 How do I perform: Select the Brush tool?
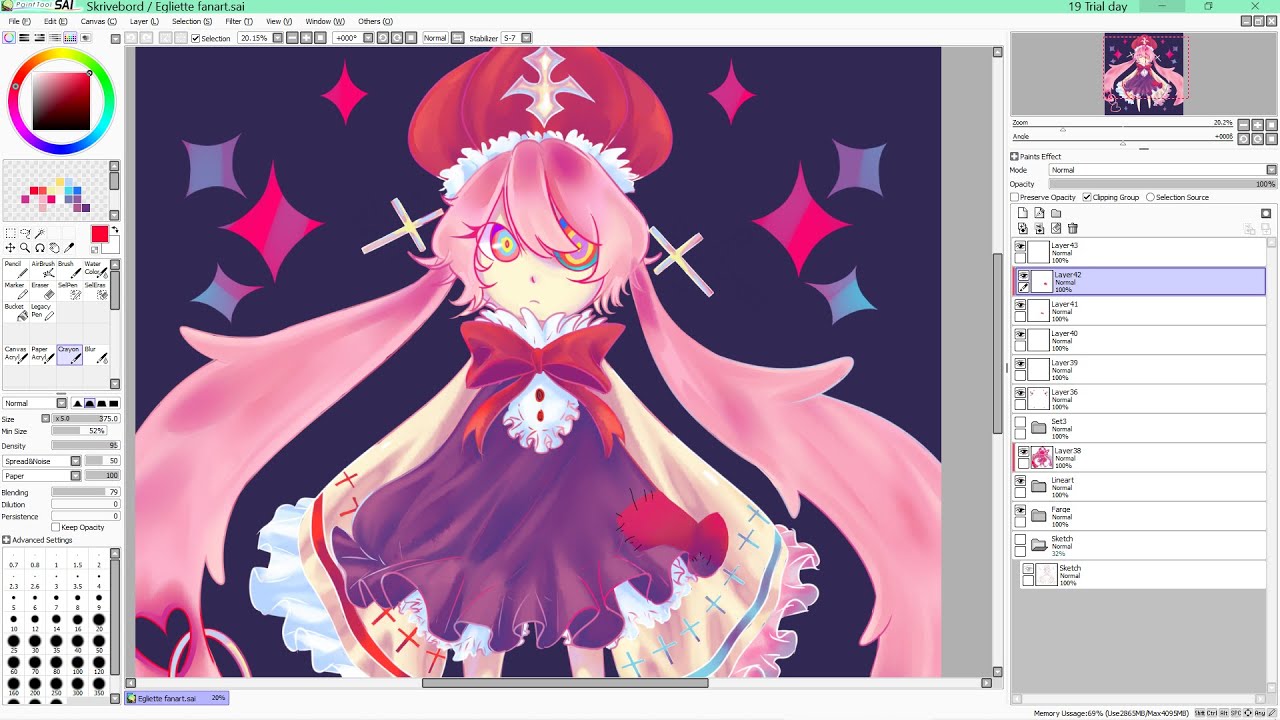click(x=69, y=270)
